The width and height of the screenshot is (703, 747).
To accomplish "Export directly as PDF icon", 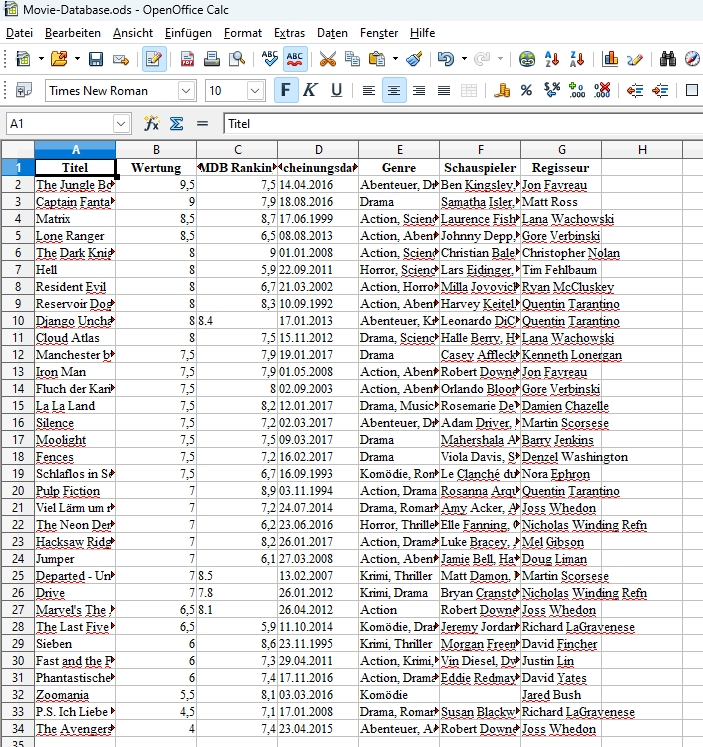I will pyautogui.click(x=187, y=59).
